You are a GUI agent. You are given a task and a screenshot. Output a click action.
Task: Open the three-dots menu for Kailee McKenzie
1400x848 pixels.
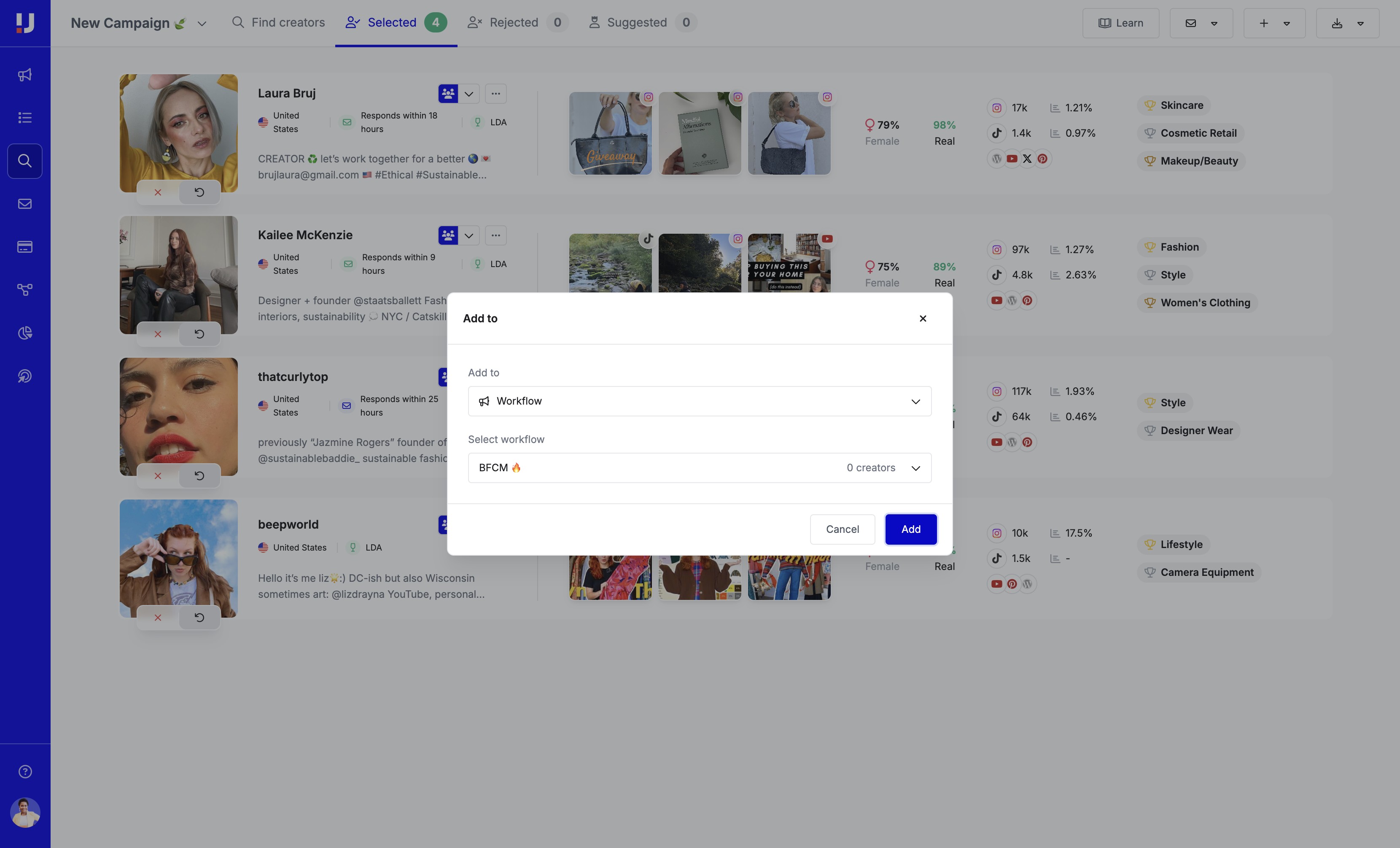495,235
